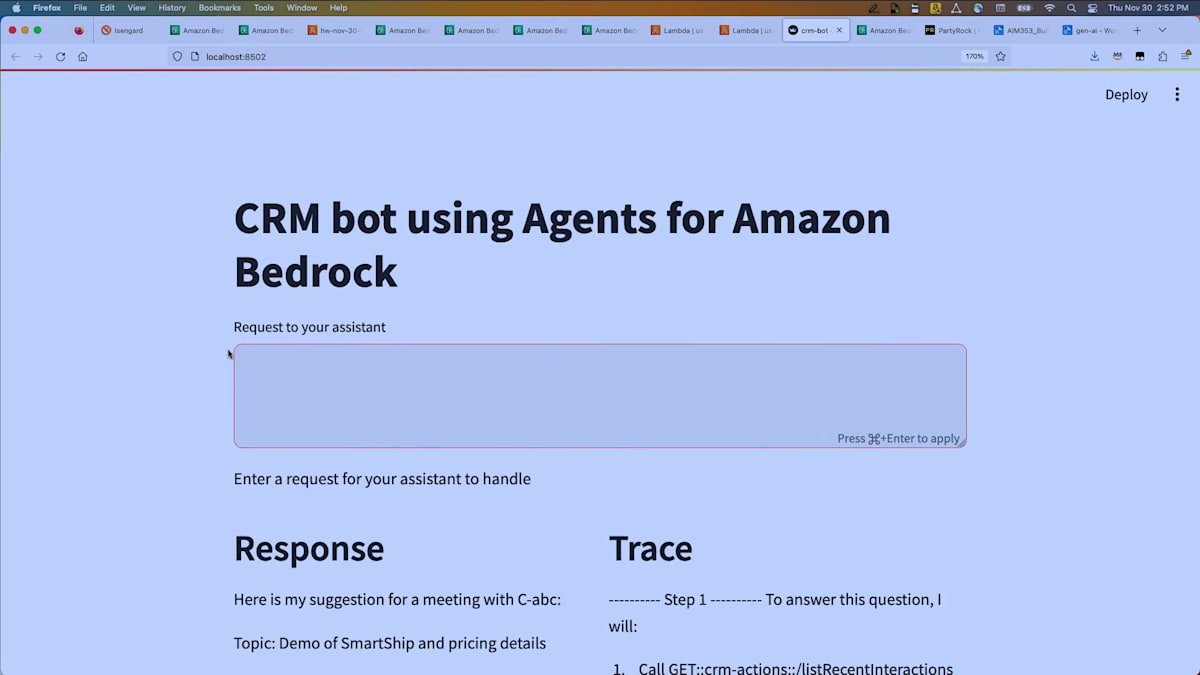Image resolution: width=1200 pixels, height=675 pixels.
Task: Click the globe icon in menu bar
Action: tap(978, 7)
